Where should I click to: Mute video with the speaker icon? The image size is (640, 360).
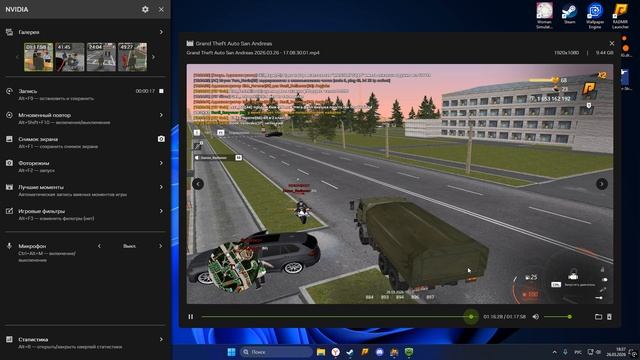coord(536,317)
